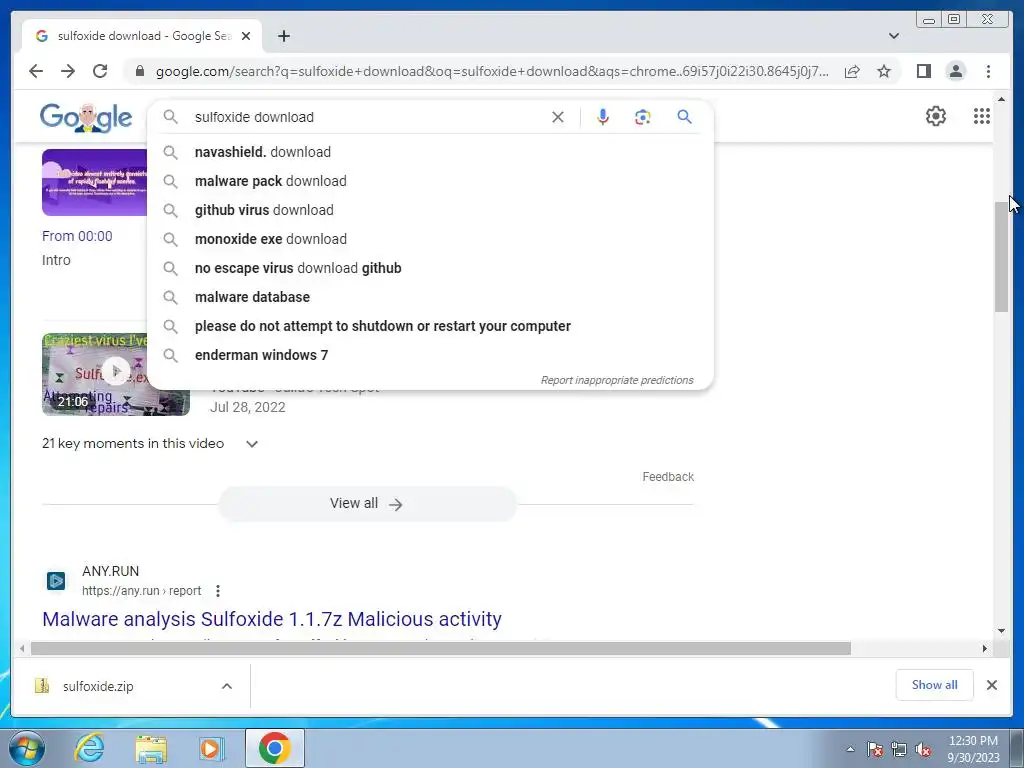Open Google quick settings gear
The height and width of the screenshot is (768, 1024).
tap(936, 116)
